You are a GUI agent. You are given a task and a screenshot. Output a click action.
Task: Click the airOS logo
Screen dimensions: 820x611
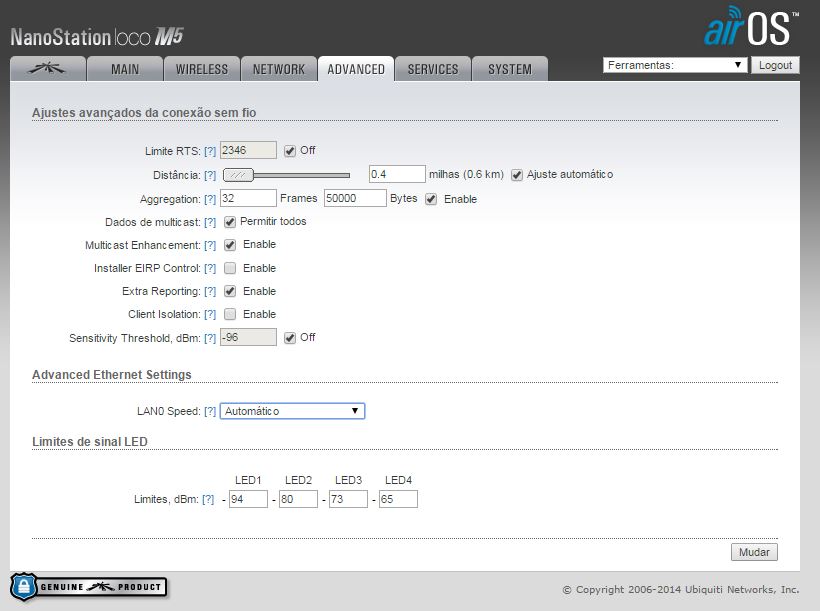[x=751, y=26]
